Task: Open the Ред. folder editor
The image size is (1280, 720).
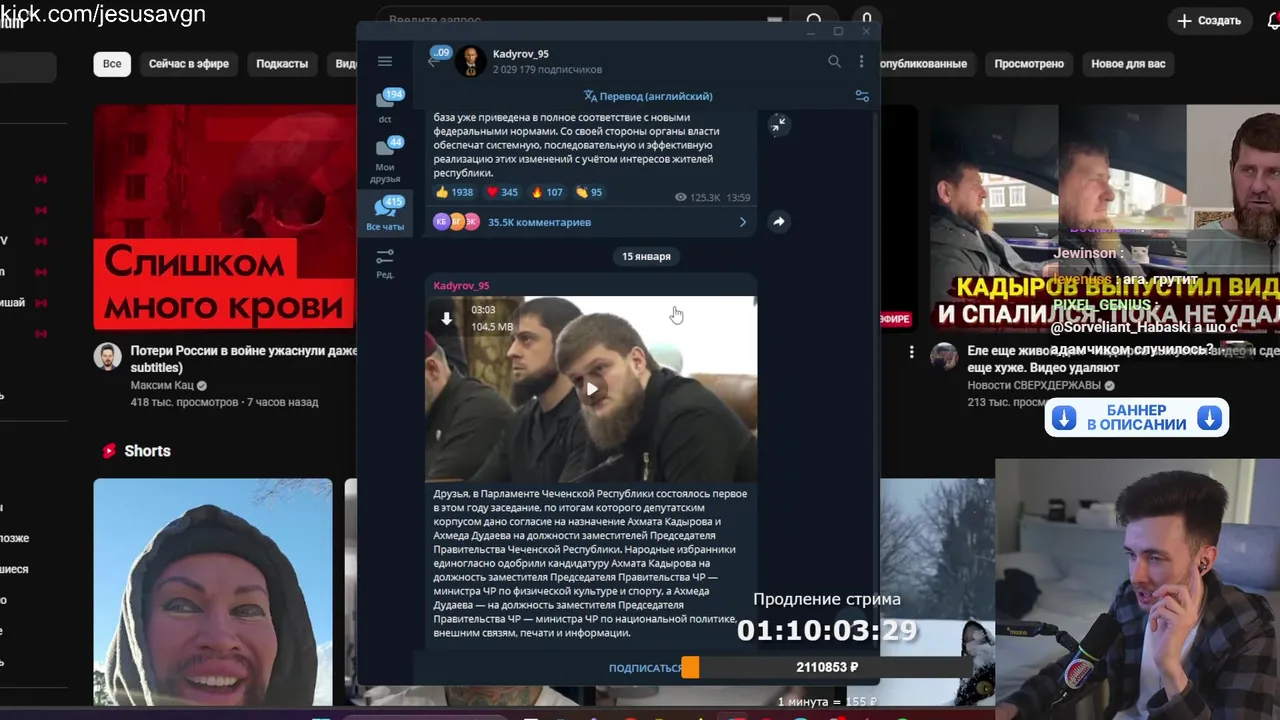Action: point(385,264)
